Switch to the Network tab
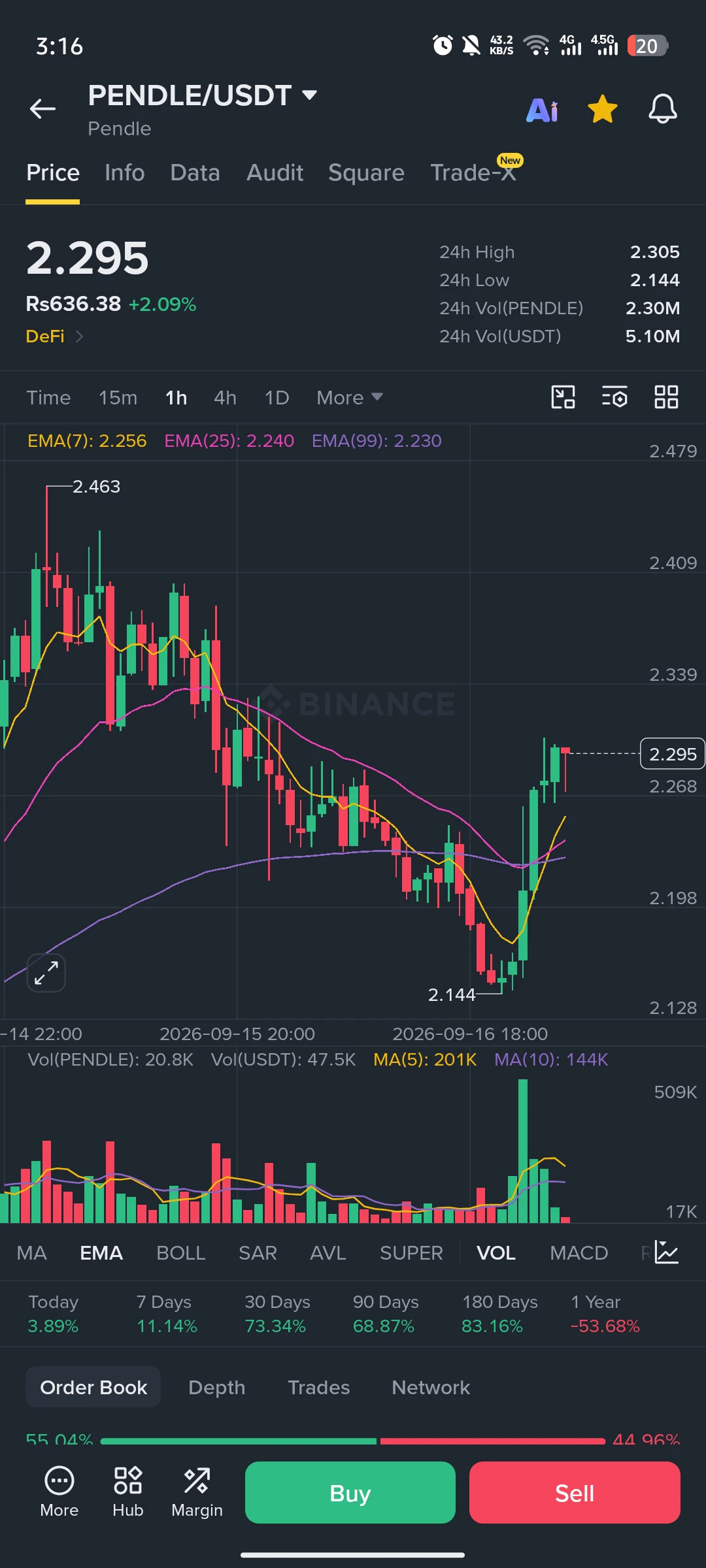The image size is (706, 1568). 431,1387
